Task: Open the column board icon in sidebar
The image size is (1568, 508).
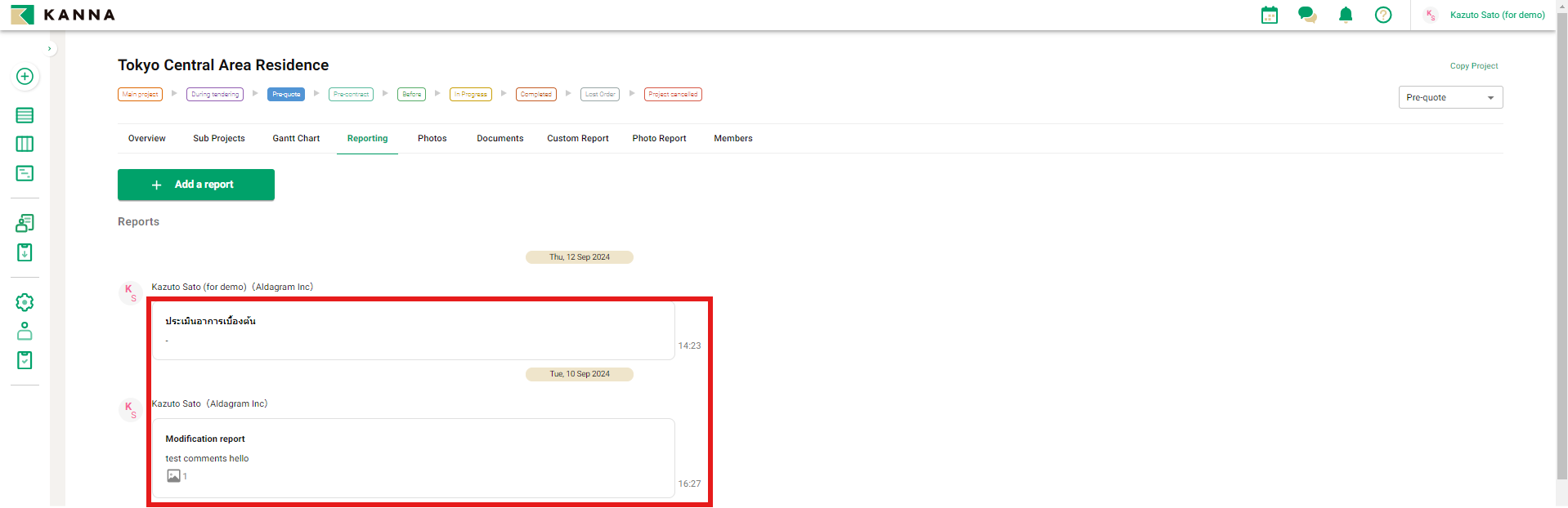Action: coord(25,145)
